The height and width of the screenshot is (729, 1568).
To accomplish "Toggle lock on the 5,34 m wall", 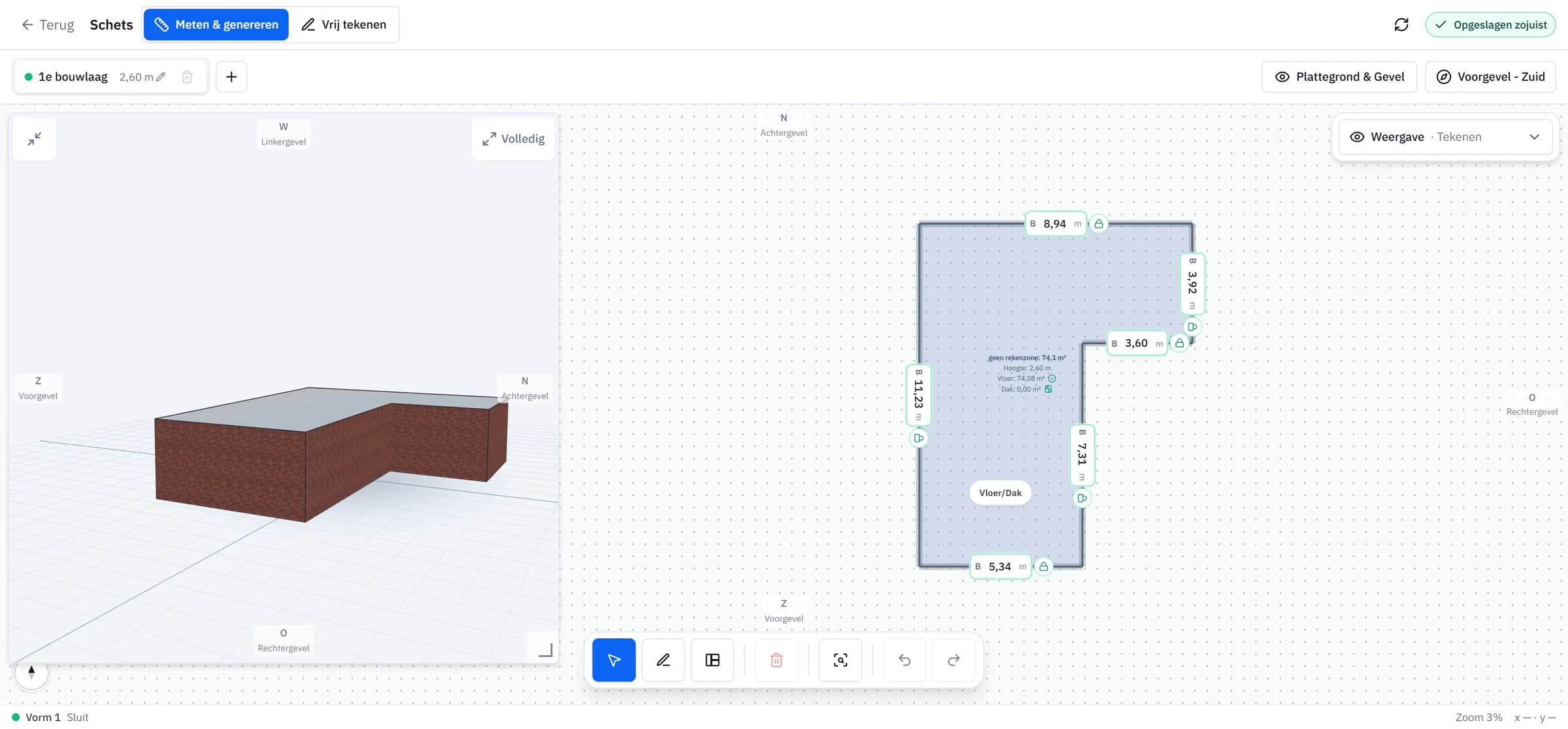I will [x=1043, y=567].
